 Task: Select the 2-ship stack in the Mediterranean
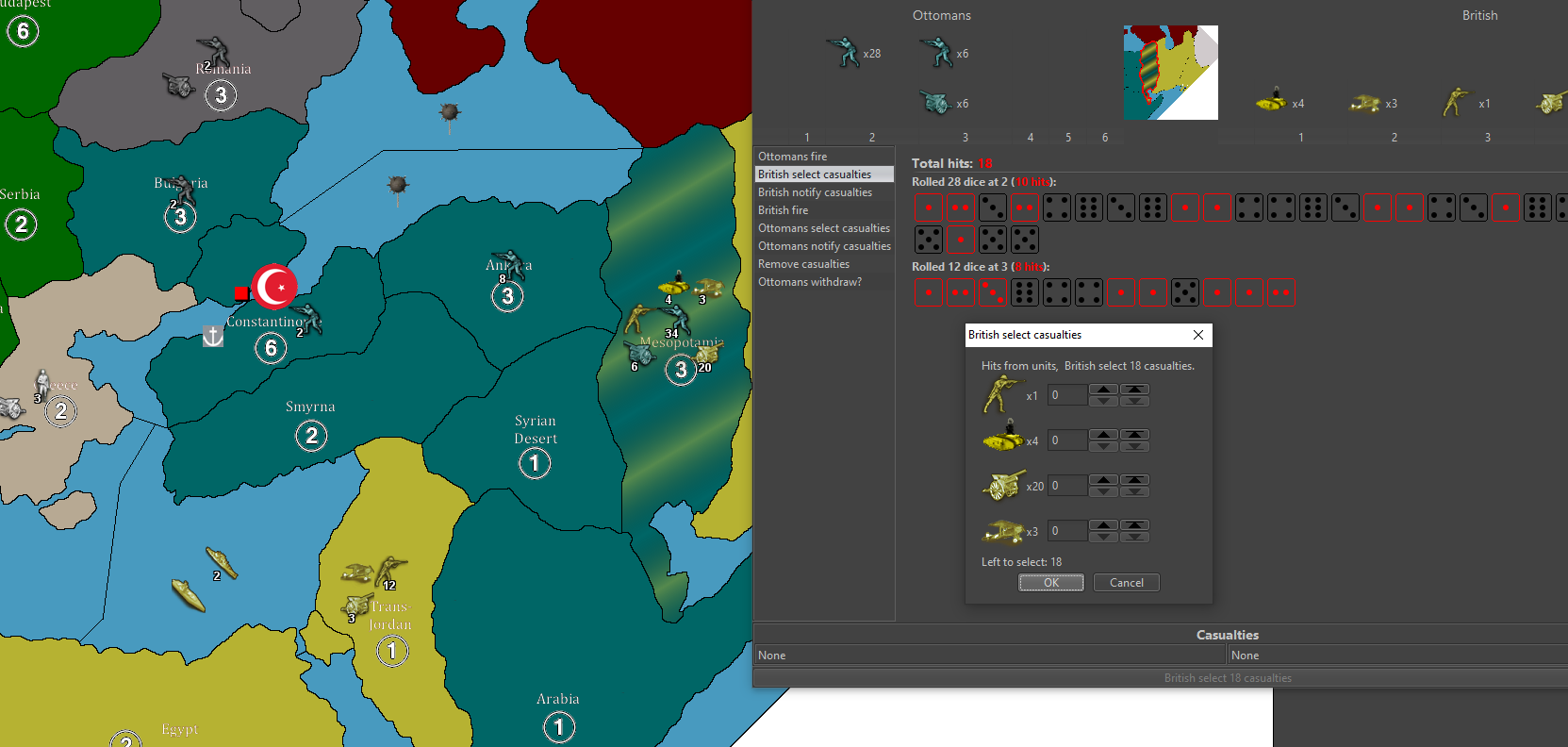[223, 562]
